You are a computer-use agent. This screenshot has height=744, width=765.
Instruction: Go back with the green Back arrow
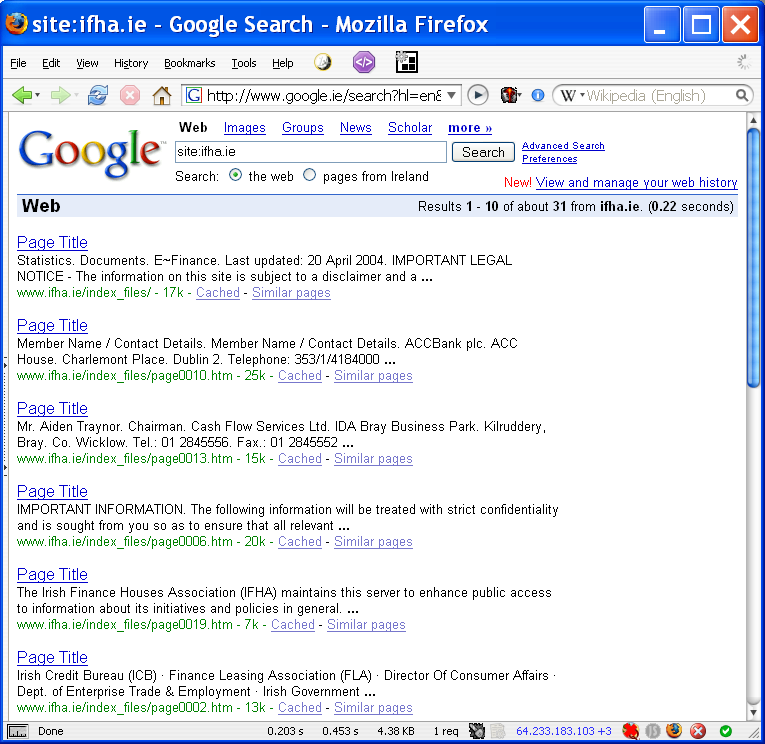(x=21, y=95)
